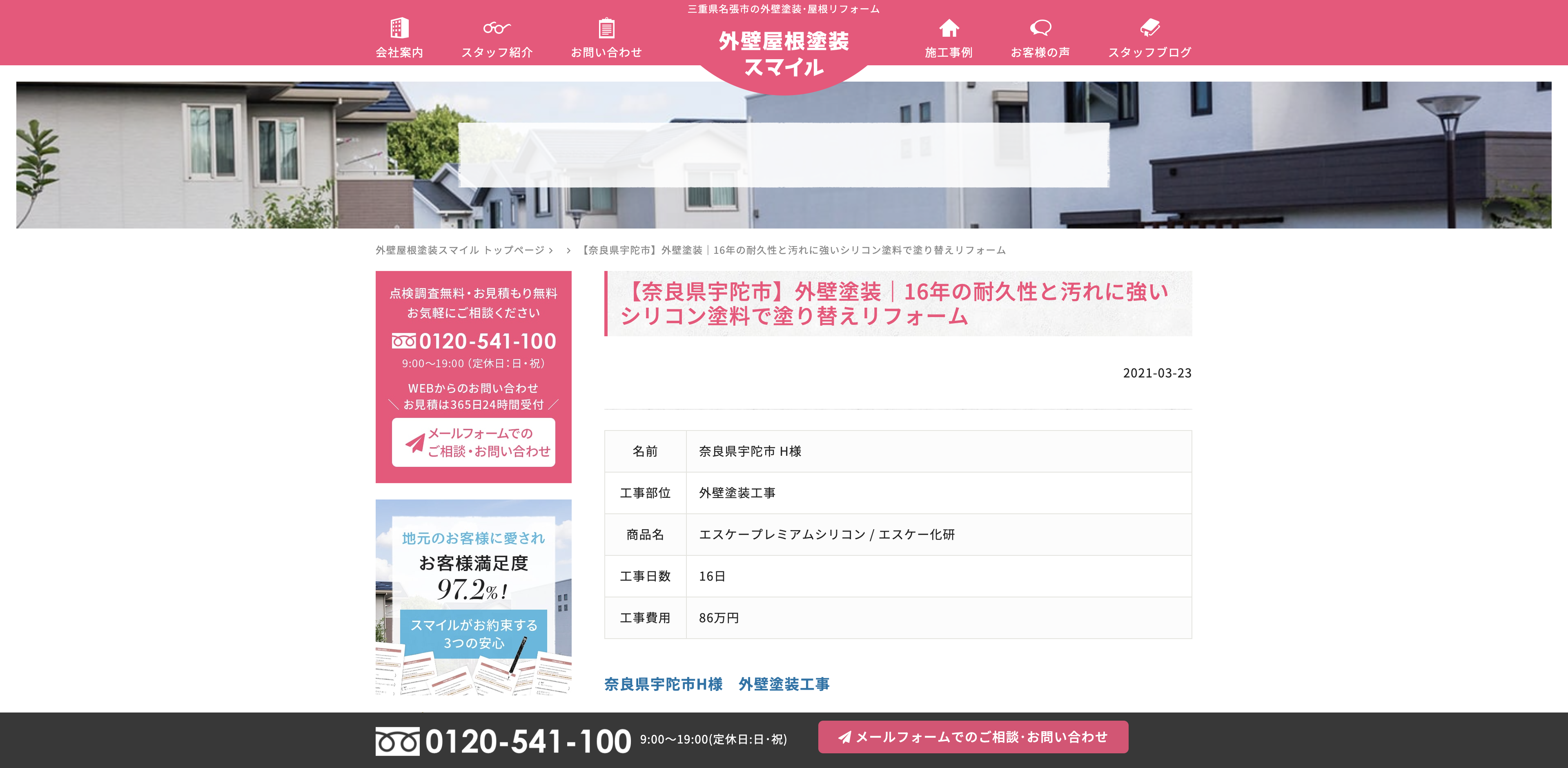Click the clipboard icon above お問い合わせ
This screenshot has height=768, width=1568.
[x=606, y=28]
